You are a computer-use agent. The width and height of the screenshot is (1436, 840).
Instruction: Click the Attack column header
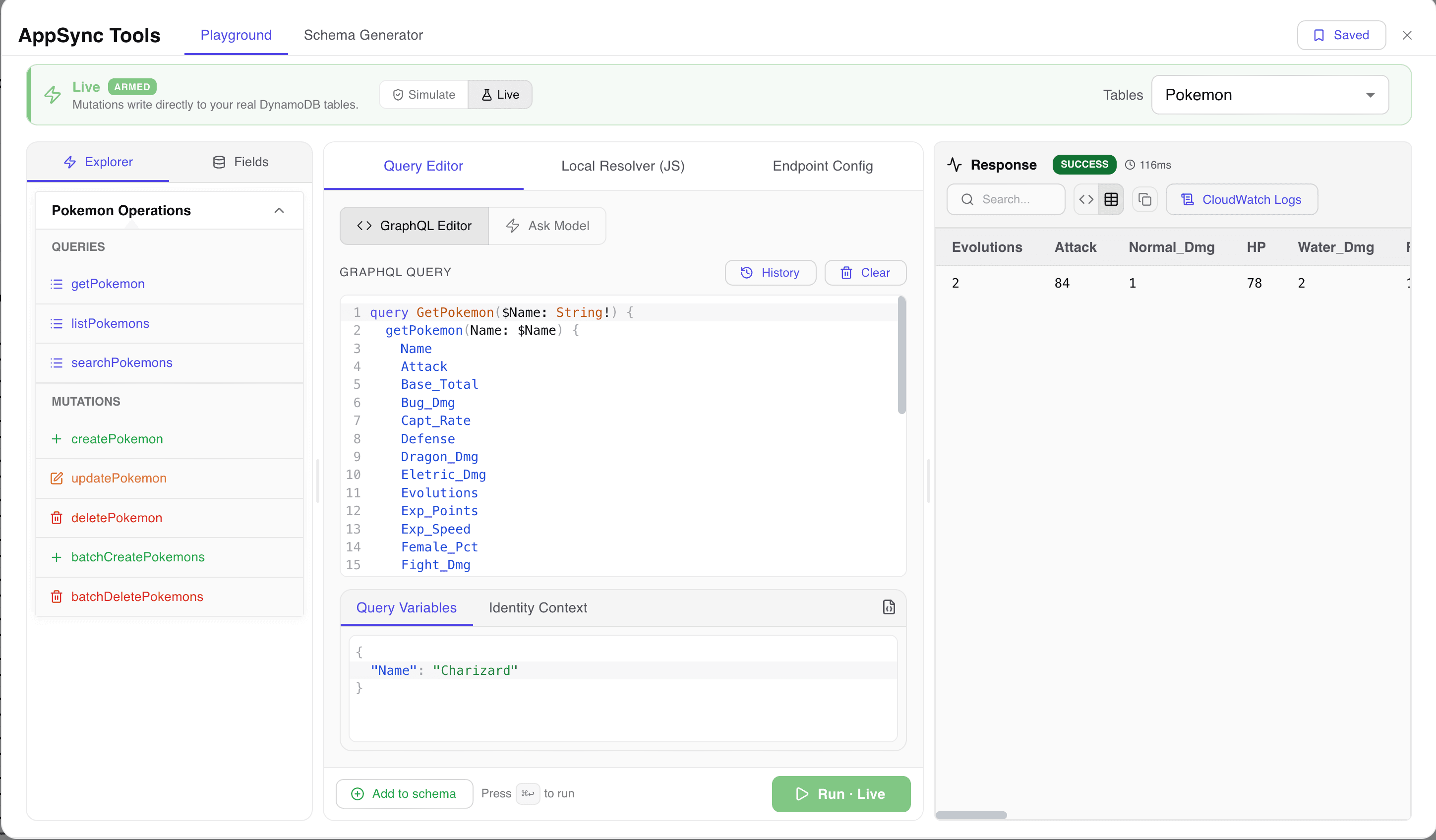coord(1076,247)
